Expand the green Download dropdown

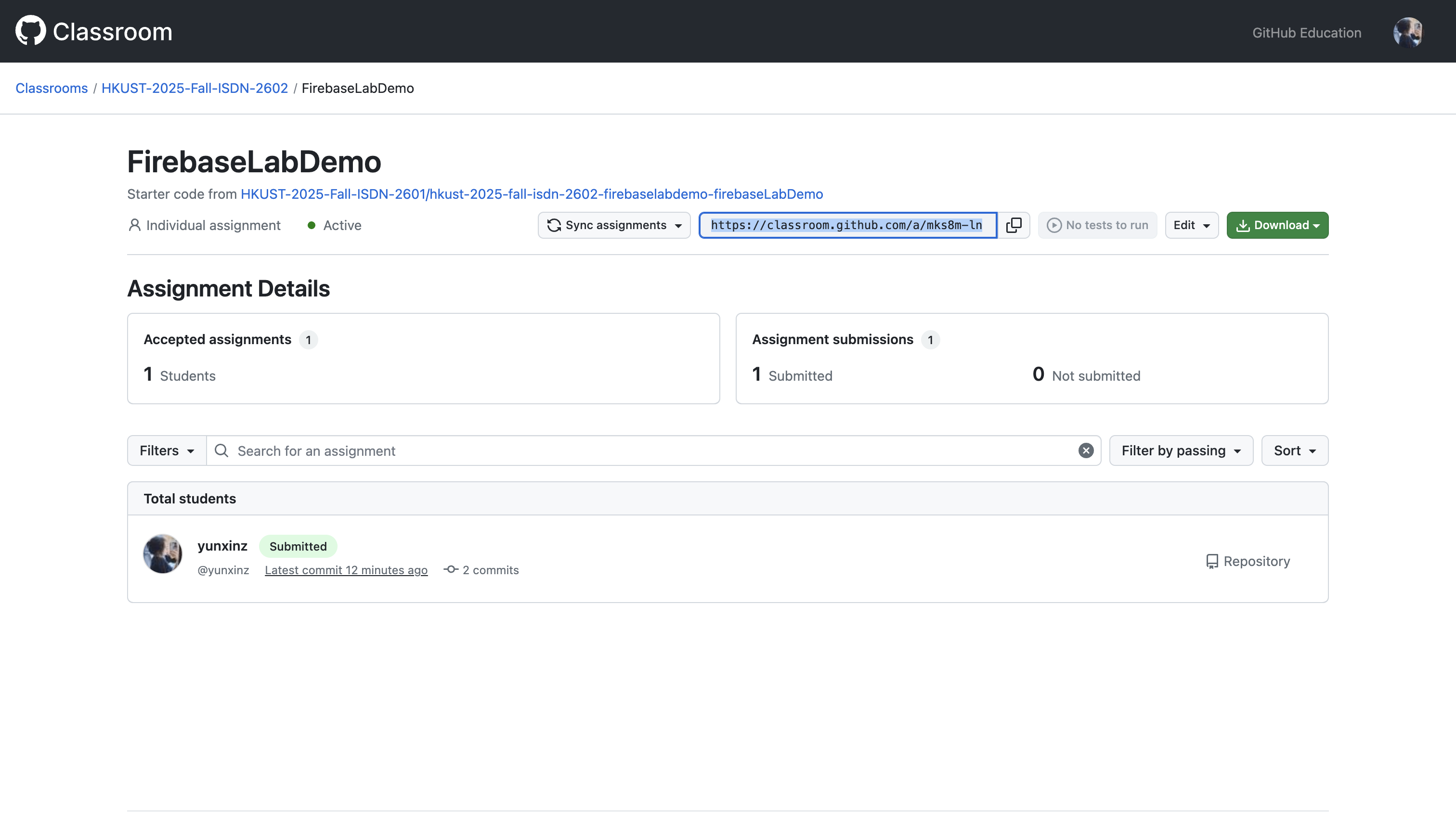pos(1277,225)
